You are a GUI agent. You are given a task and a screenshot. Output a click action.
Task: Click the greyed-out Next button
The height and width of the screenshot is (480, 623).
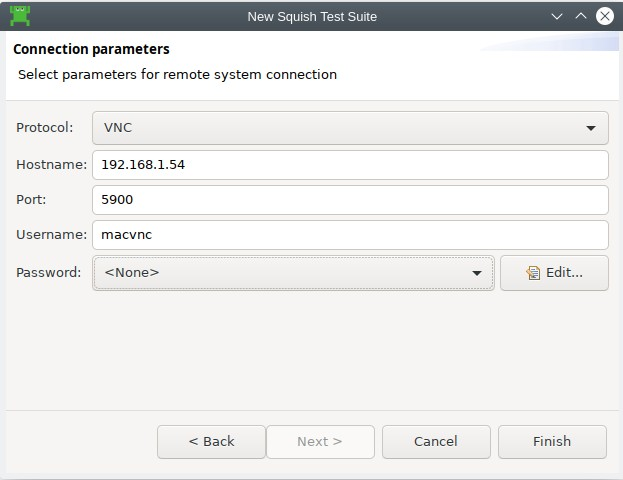point(320,441)
